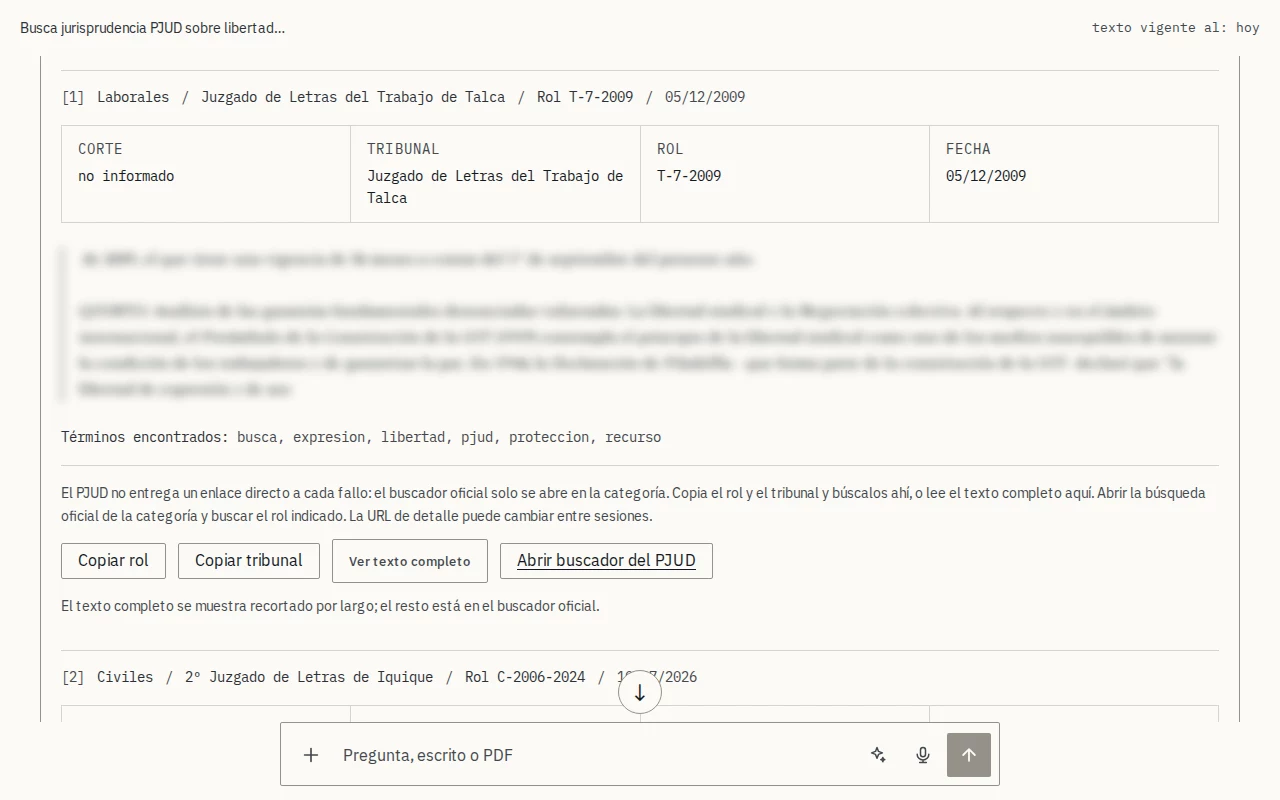
Task: Click CORTE value no informado
Action: click(x=126, y=176)
